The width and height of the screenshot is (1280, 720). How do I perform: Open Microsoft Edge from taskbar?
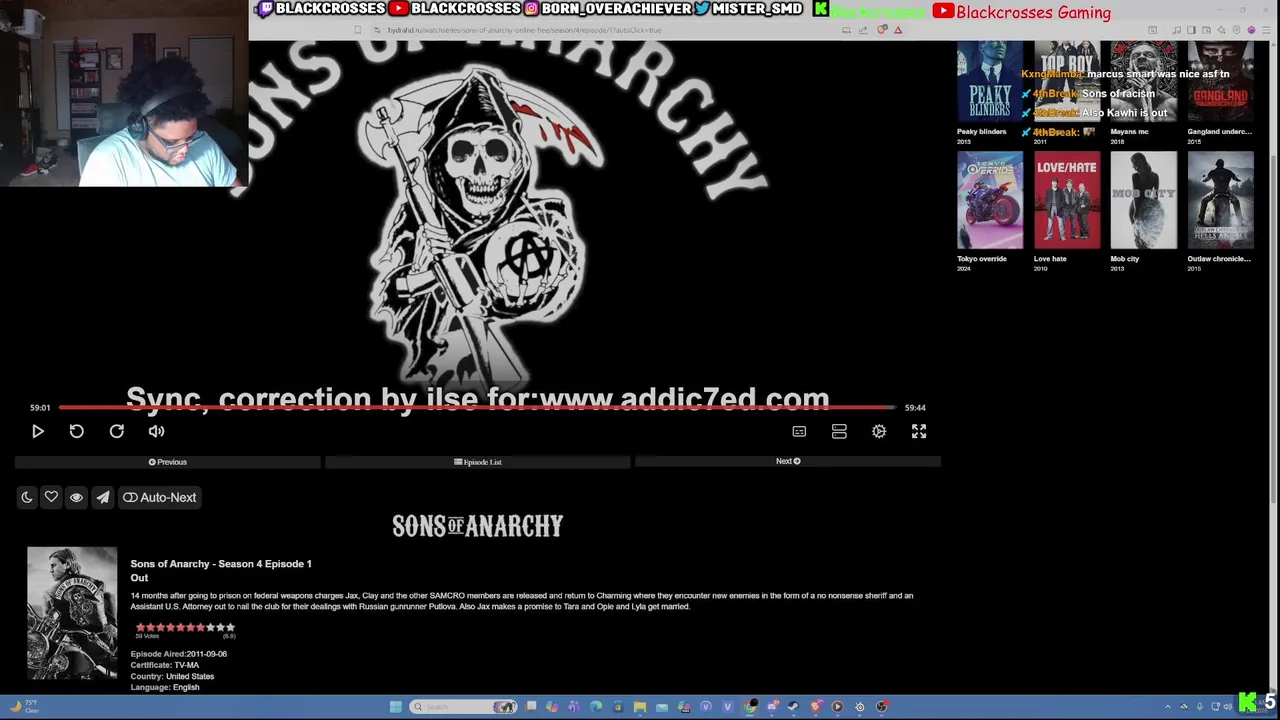[596, 707]
